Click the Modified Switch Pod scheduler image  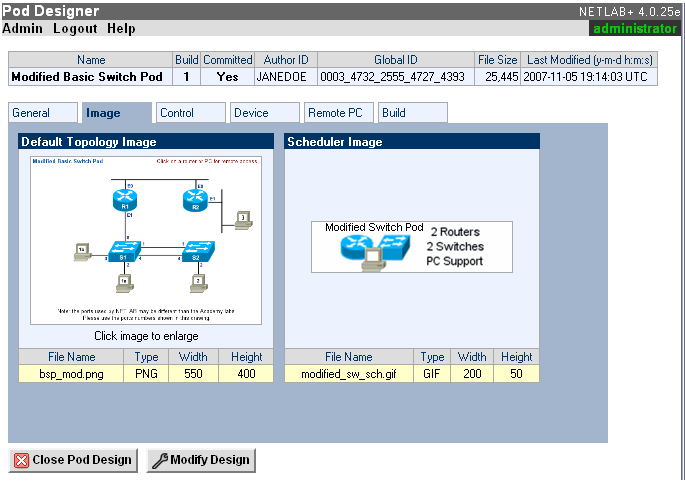tap(411, 246)
